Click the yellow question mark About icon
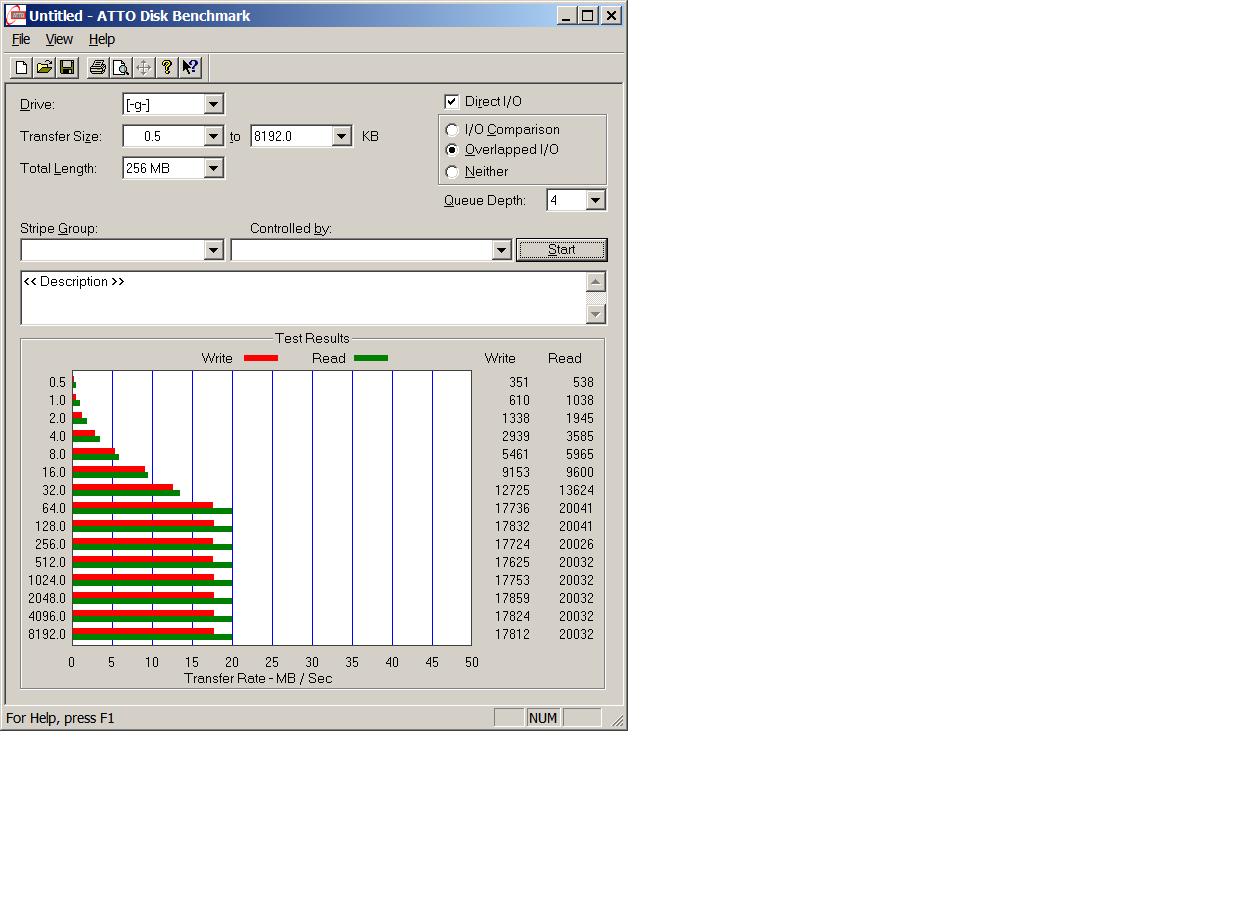This screenshot has height=904, width=1244. pyautogui.click(x=167, y=67)
